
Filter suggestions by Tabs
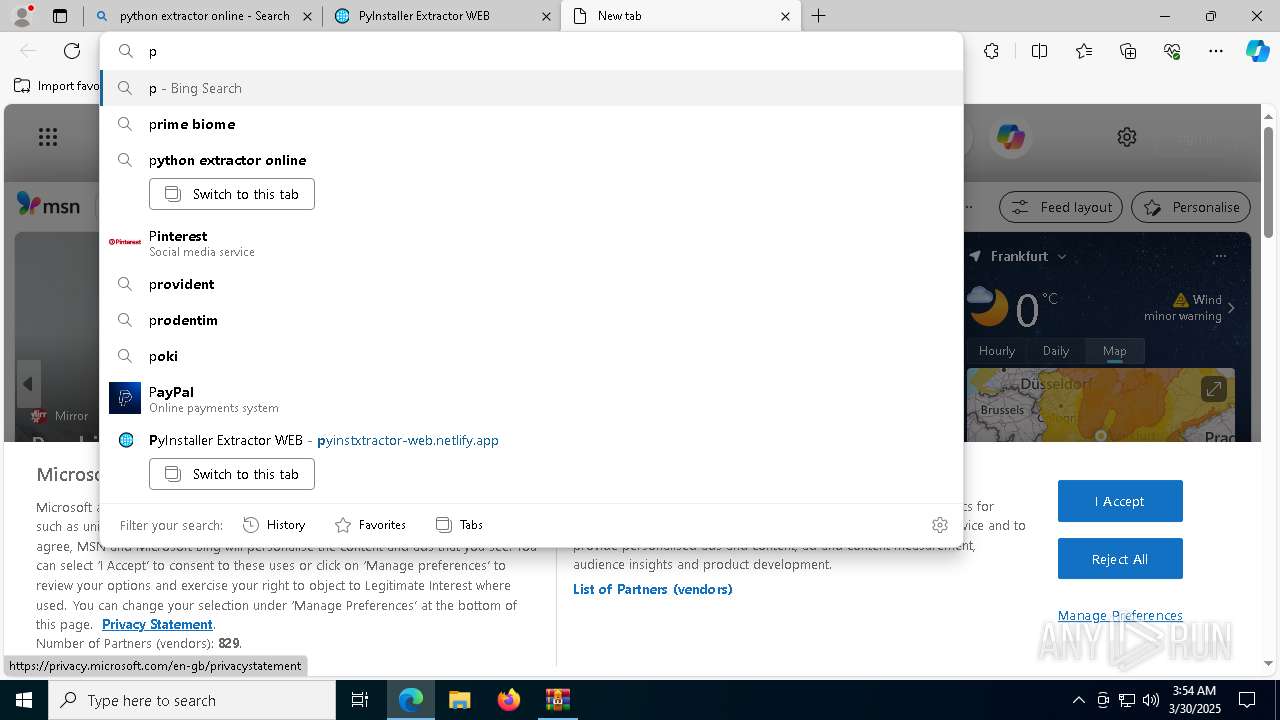pyautogui.click(x=460, y=525)
